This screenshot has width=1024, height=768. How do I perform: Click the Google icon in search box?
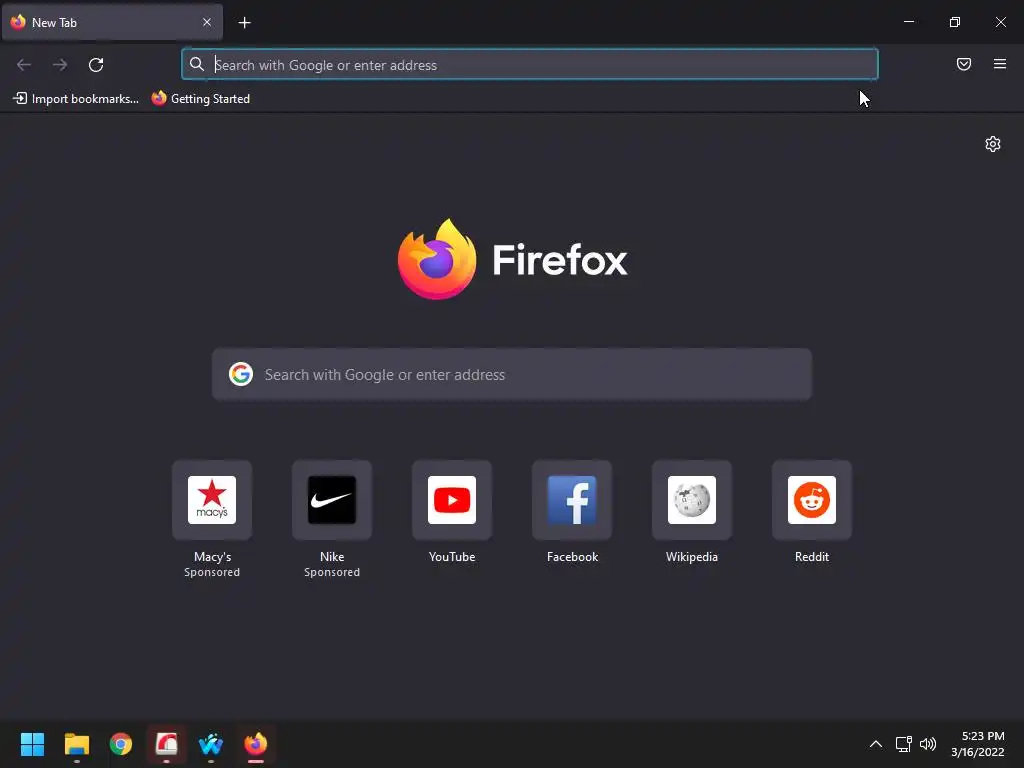(241, 374)
